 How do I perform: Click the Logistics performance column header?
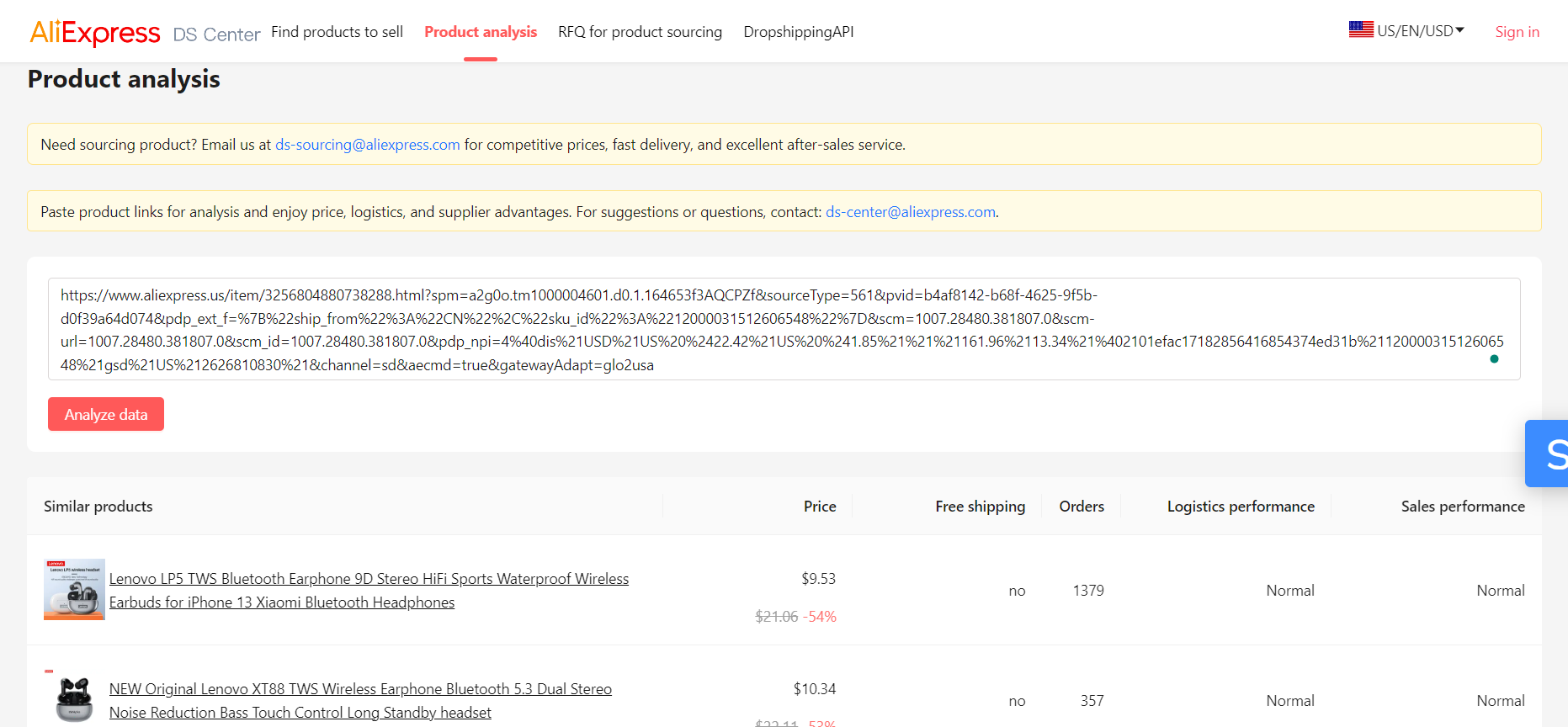(x=1241, y=507)
